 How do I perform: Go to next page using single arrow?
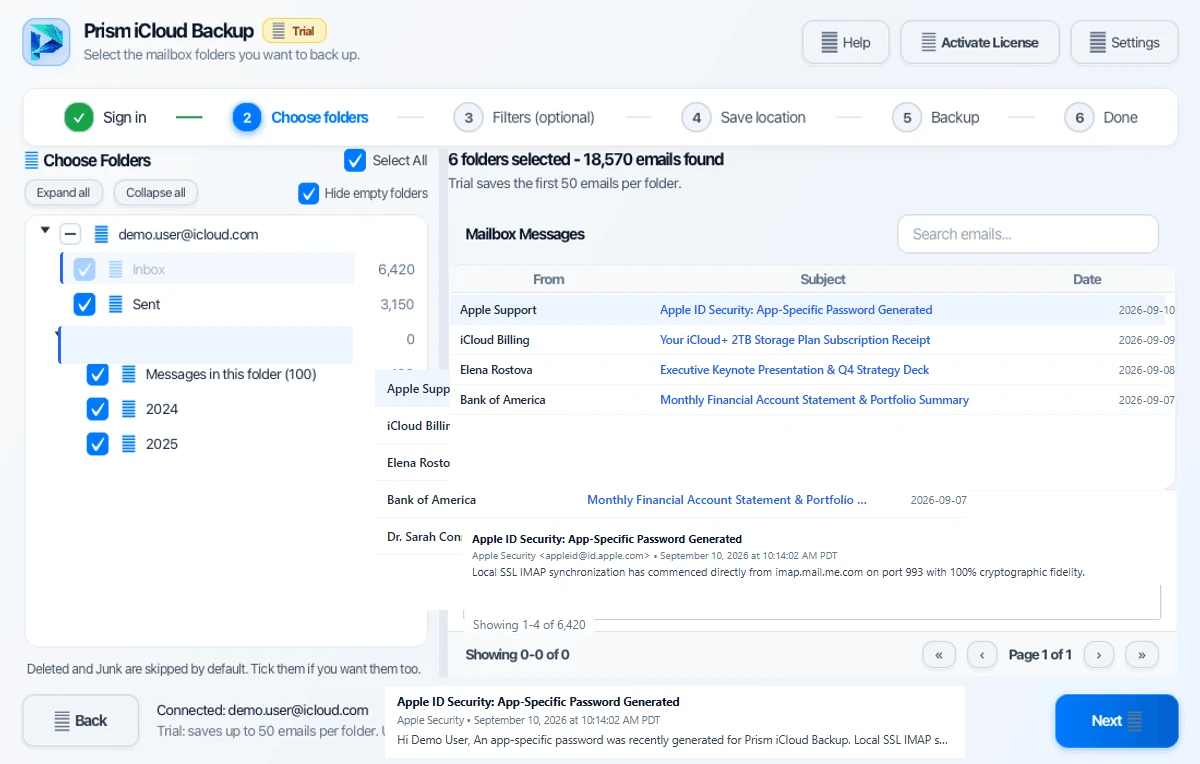[x=1099, y=655]
